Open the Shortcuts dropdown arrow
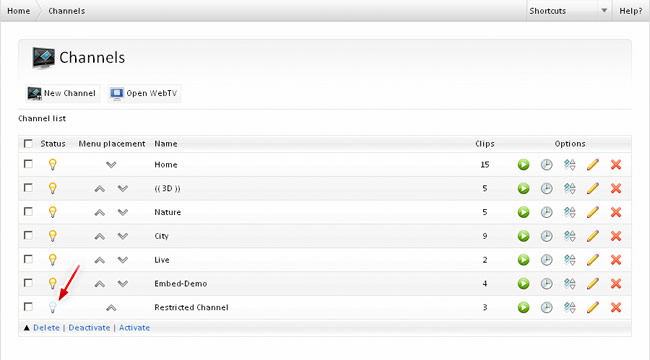Viewport: 650px width, 360px height. (604, 11)
